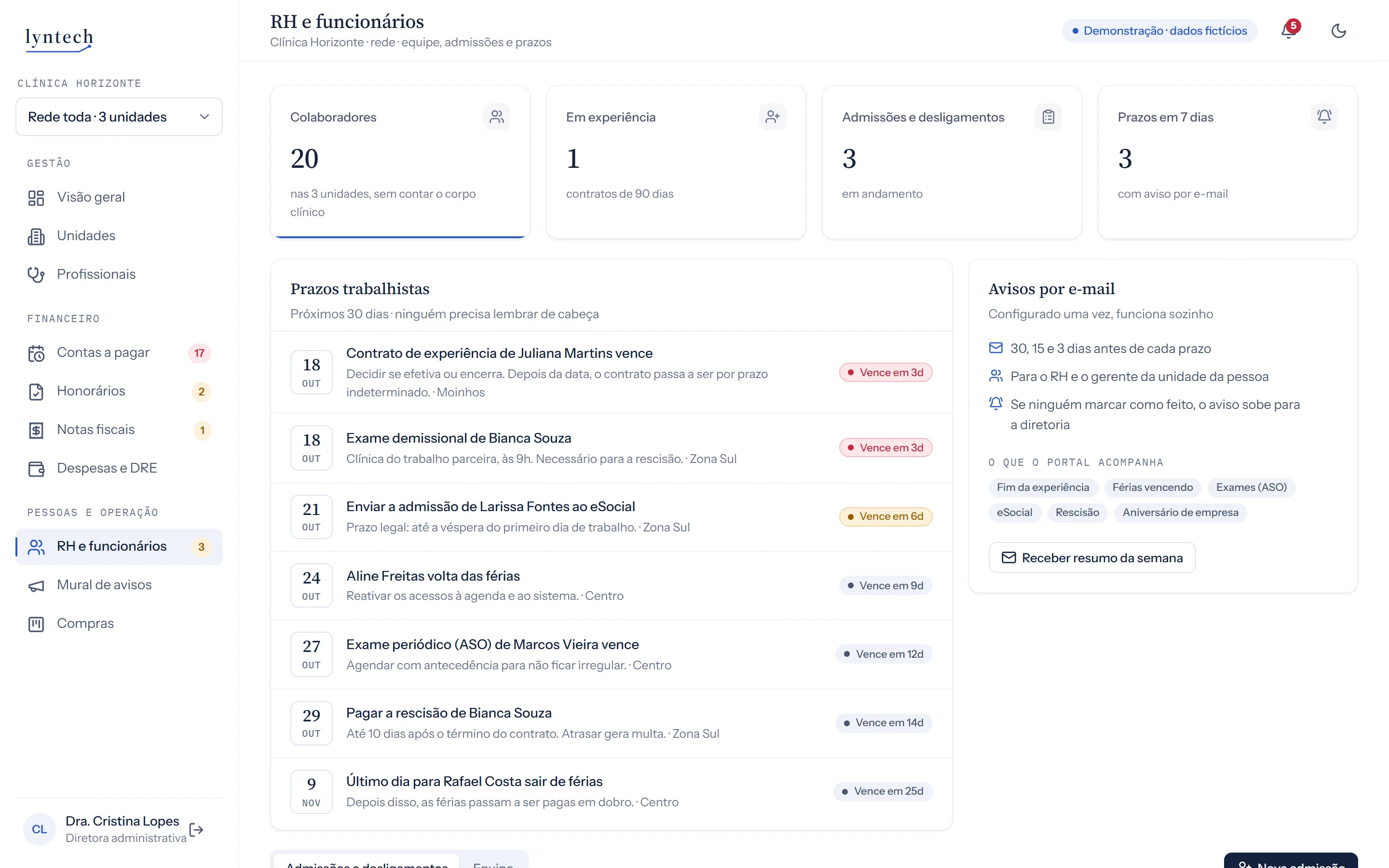This screenshot has width=1389, height=868.
Task: Click the Contas a pagar 17 count badge
Action: pos(199,353)
